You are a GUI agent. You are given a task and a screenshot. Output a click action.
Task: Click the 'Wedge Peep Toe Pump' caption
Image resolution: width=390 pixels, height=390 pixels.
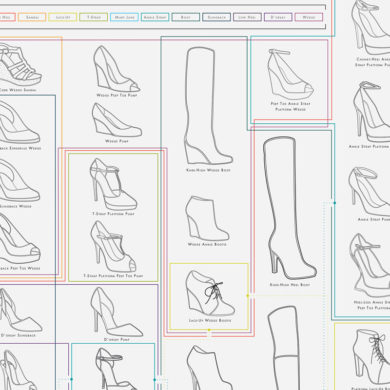click(x=117, y=95)
